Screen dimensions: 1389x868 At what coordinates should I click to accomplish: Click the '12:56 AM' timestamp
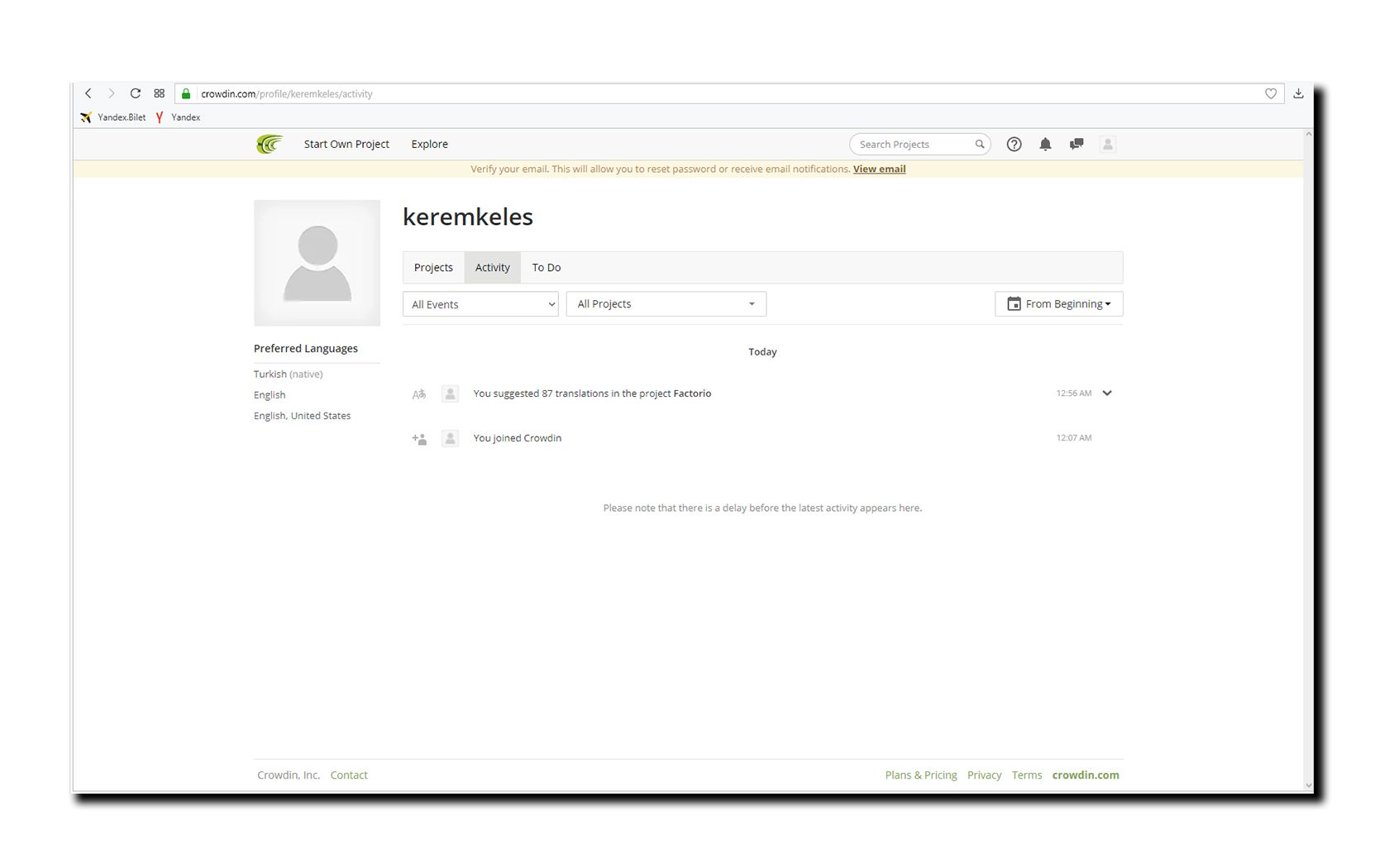click(x=1073, y=393)
